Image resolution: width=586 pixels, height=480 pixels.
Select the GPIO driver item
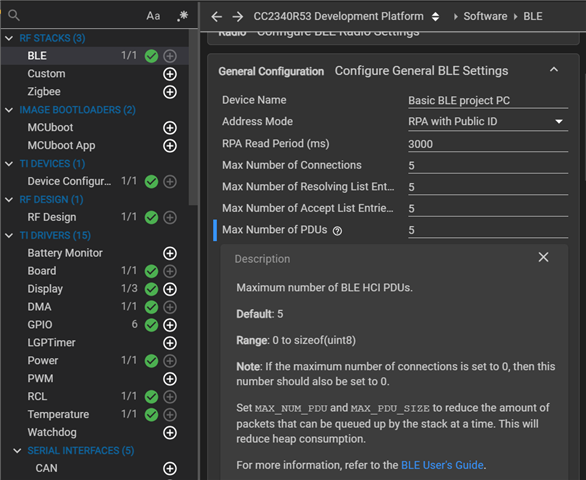40,325
